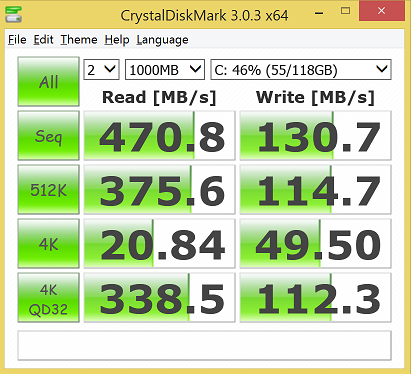This screenshot has height=374, width=412.
Task: Select 4K QD32 write result 112.3
Action: tap(315, 298)
